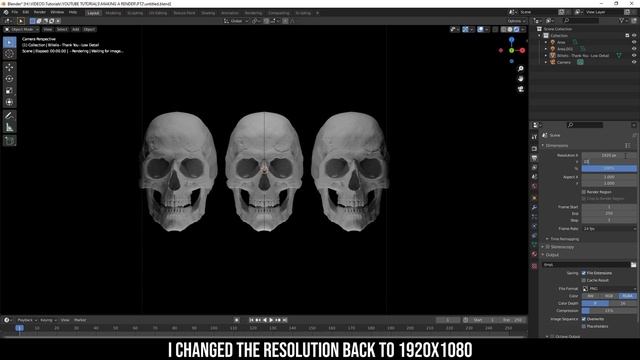Adjust the Compression slider
This screenshot has width=640, height=360.
coord(609,311)
